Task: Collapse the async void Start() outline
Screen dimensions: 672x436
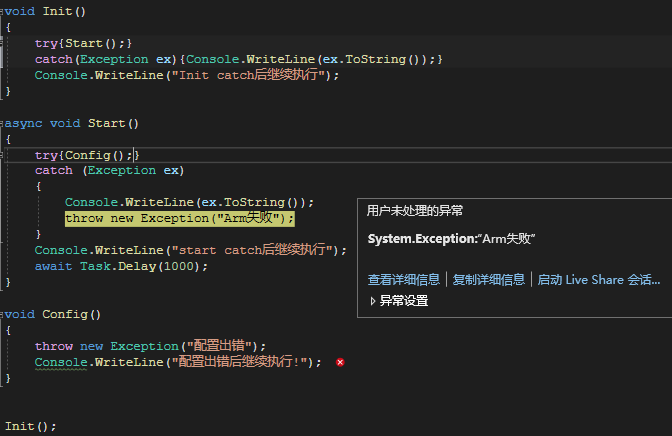Action: 2,124
